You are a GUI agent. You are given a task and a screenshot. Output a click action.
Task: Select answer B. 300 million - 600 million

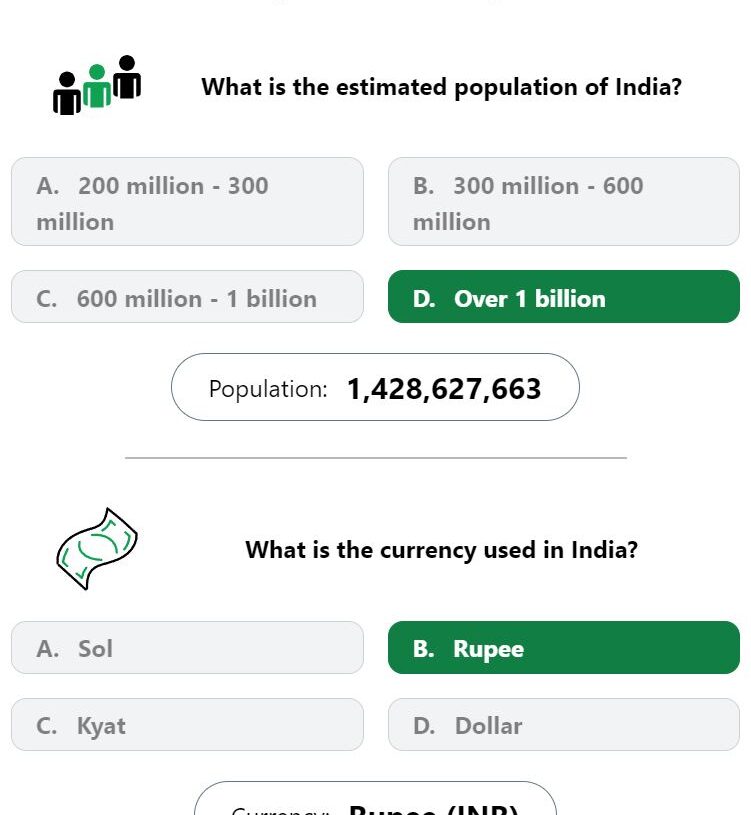click(x=563, y=202)
